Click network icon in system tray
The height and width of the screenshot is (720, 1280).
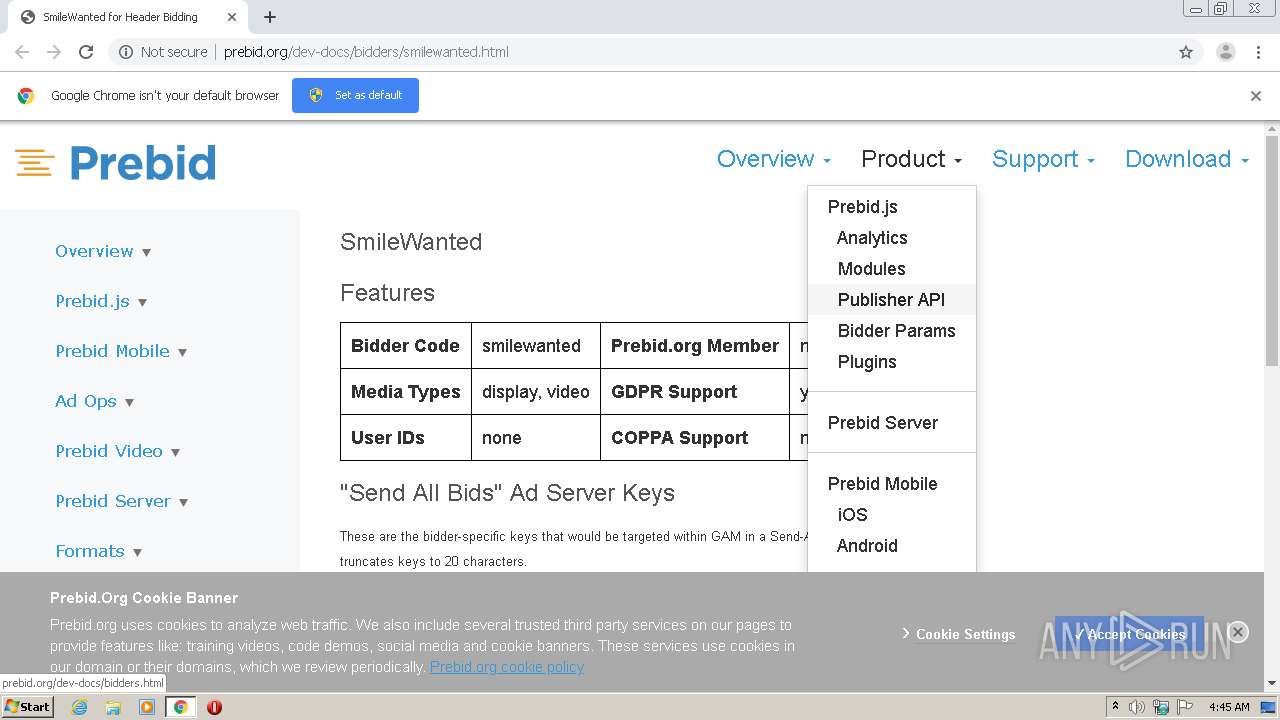[x=1160, y=707]
